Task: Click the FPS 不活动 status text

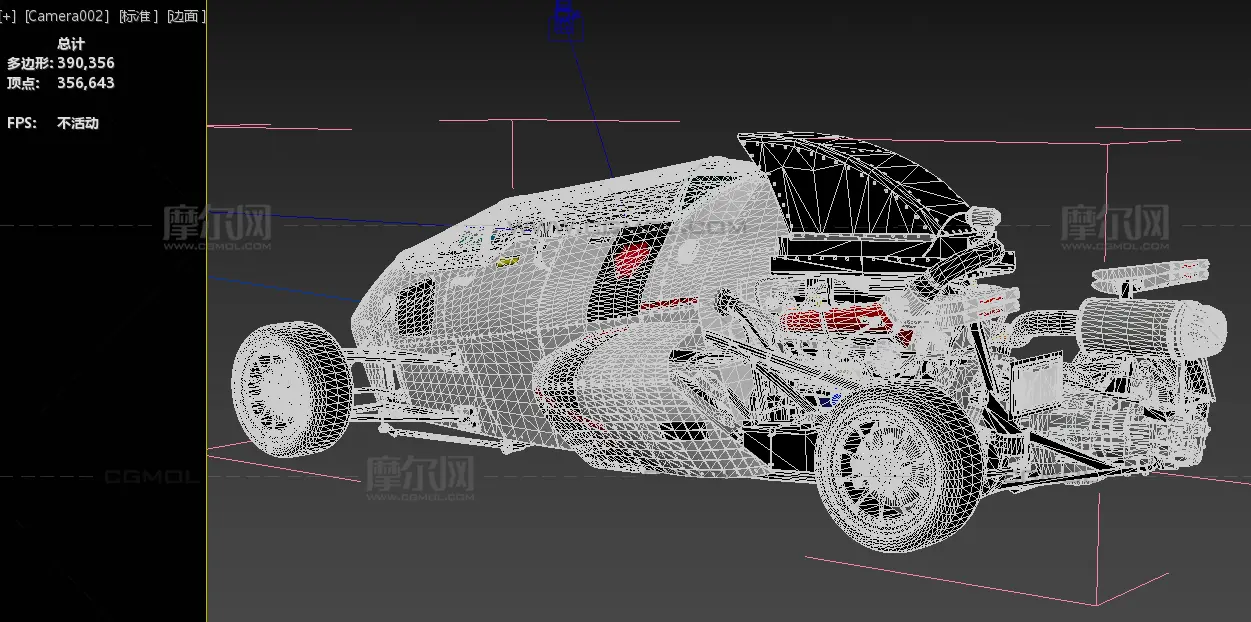Action: click(77, 123)
